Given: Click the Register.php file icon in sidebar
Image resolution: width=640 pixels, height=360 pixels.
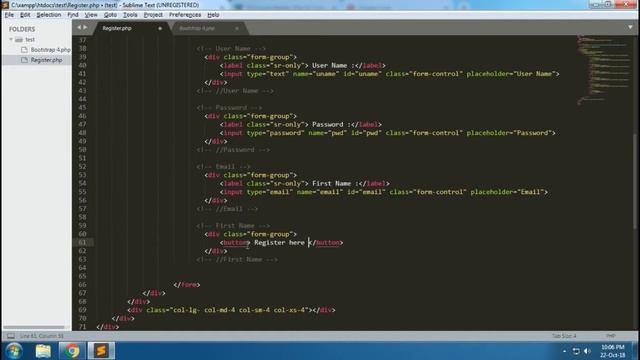Looking at the screenshot, I should pyautogui.click(x=24, y=60).
